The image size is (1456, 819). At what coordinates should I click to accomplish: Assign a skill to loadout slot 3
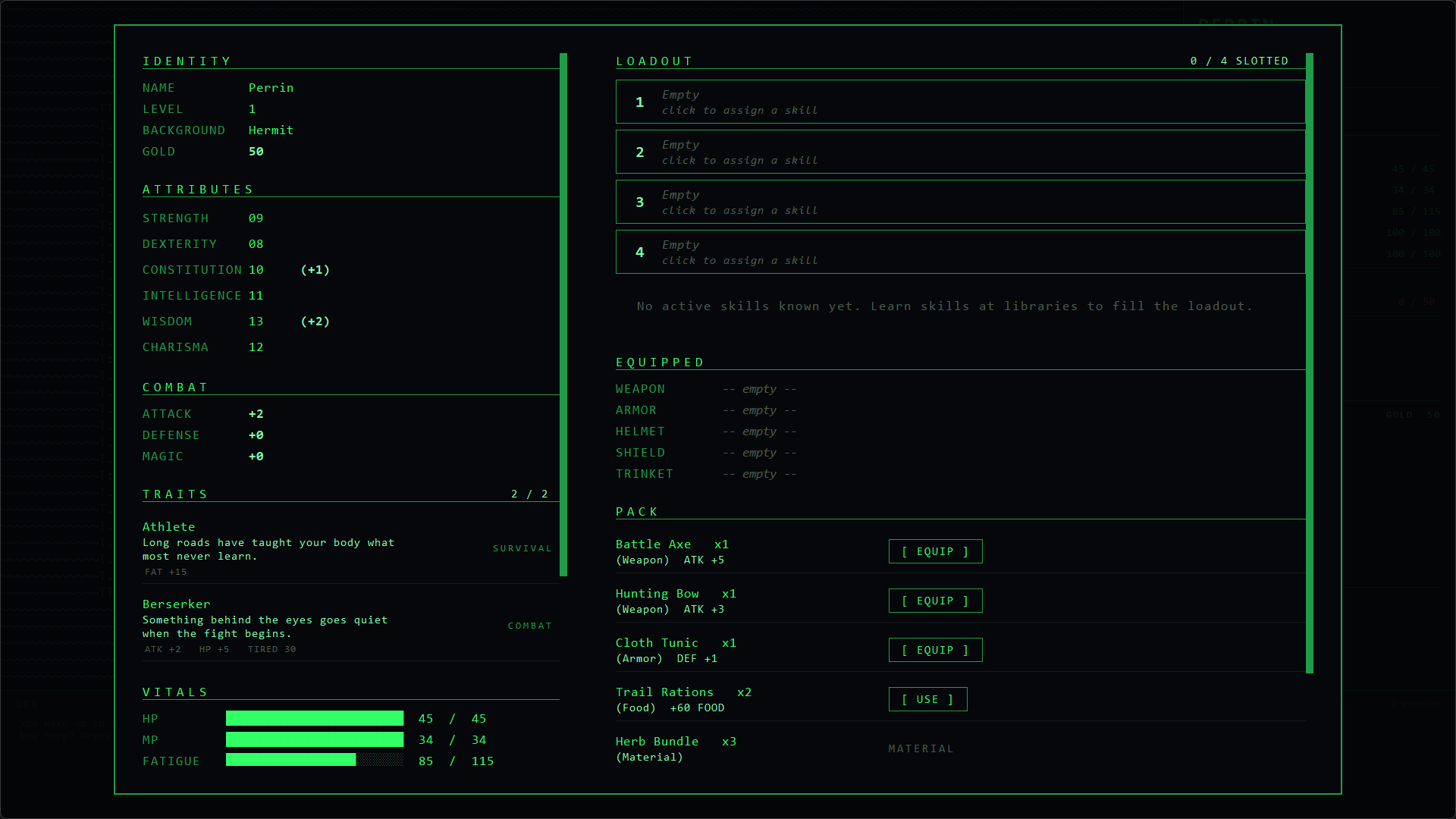tap(960, 202)
